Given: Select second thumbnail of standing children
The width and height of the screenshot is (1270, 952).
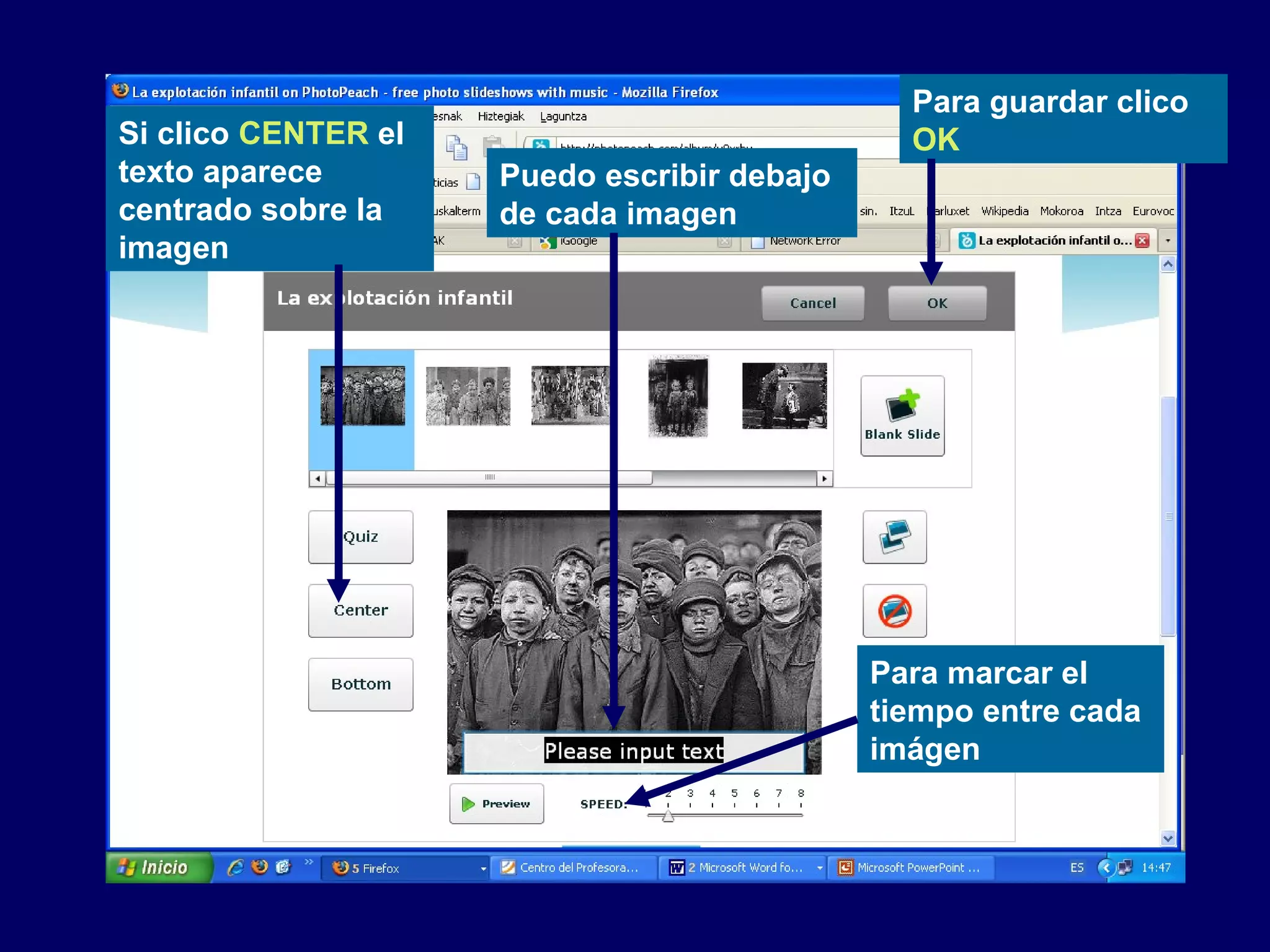Looking at the screenshot, I should click(x=468, y=396).
